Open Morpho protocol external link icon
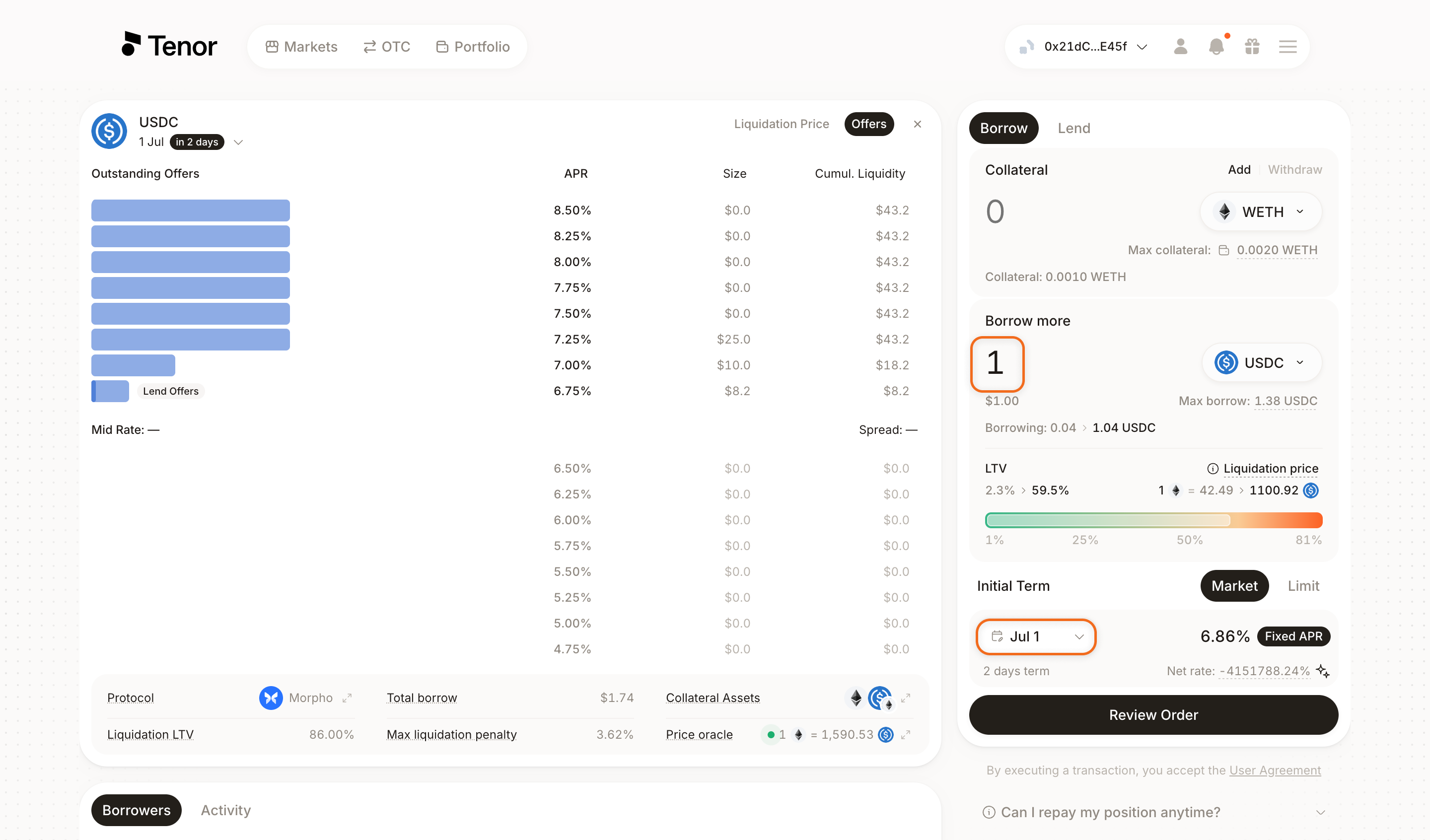 tap(347, 698)
